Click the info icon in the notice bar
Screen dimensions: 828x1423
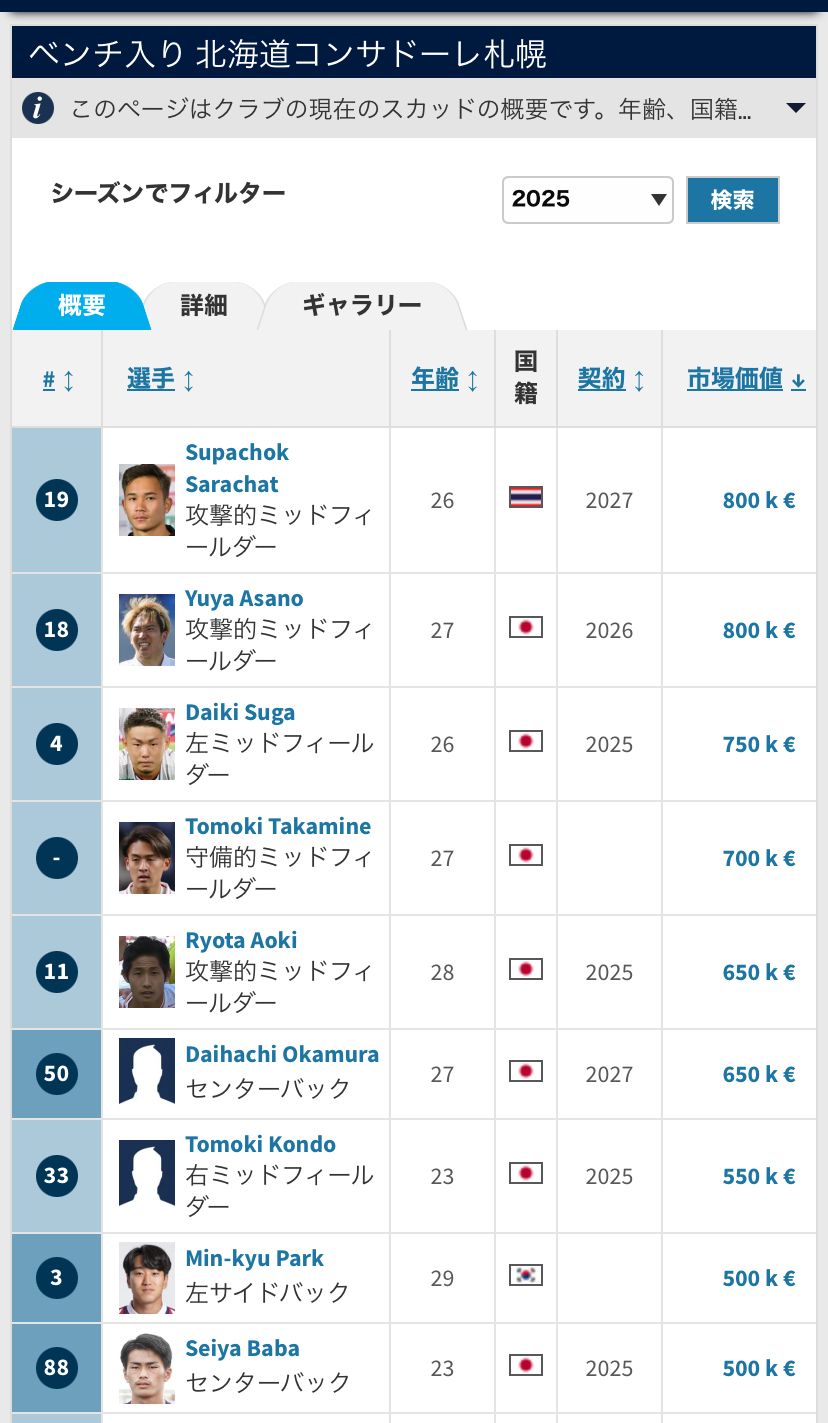click(37, 108)
